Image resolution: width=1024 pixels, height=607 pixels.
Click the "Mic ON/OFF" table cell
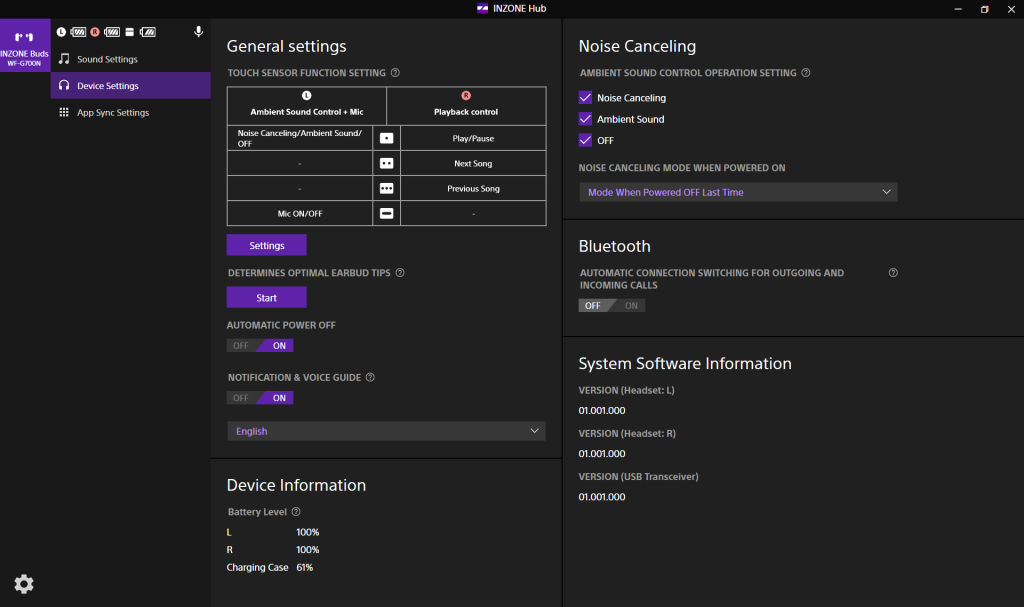pos(300,213)
